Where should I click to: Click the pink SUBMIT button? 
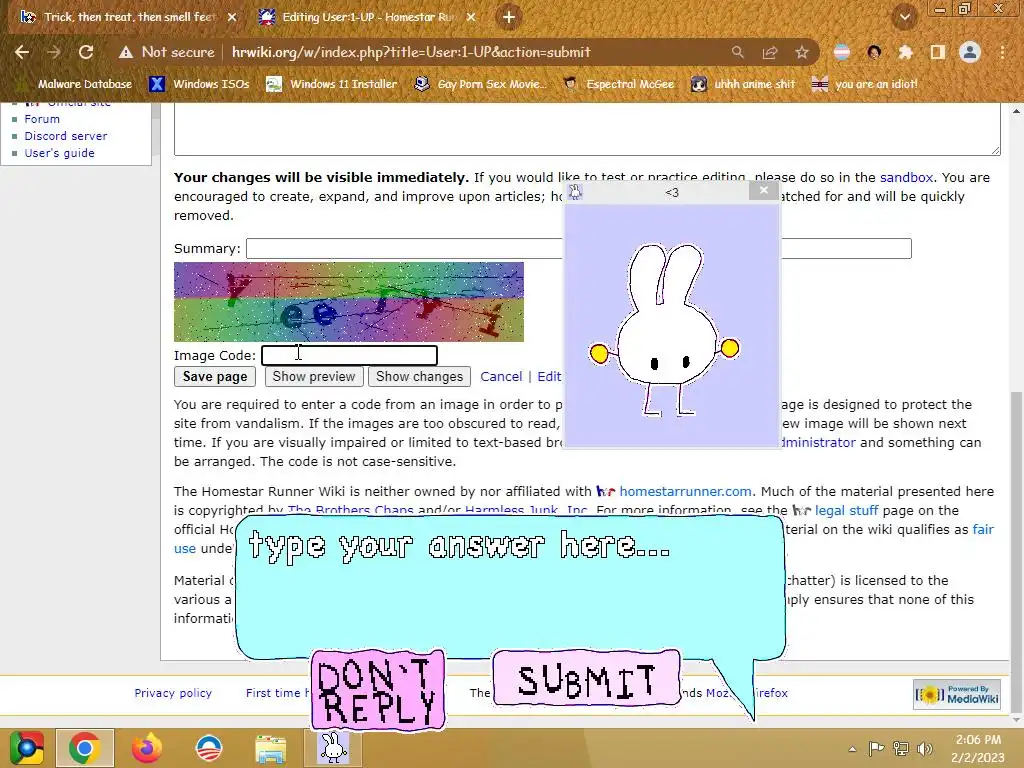point(586,679)
